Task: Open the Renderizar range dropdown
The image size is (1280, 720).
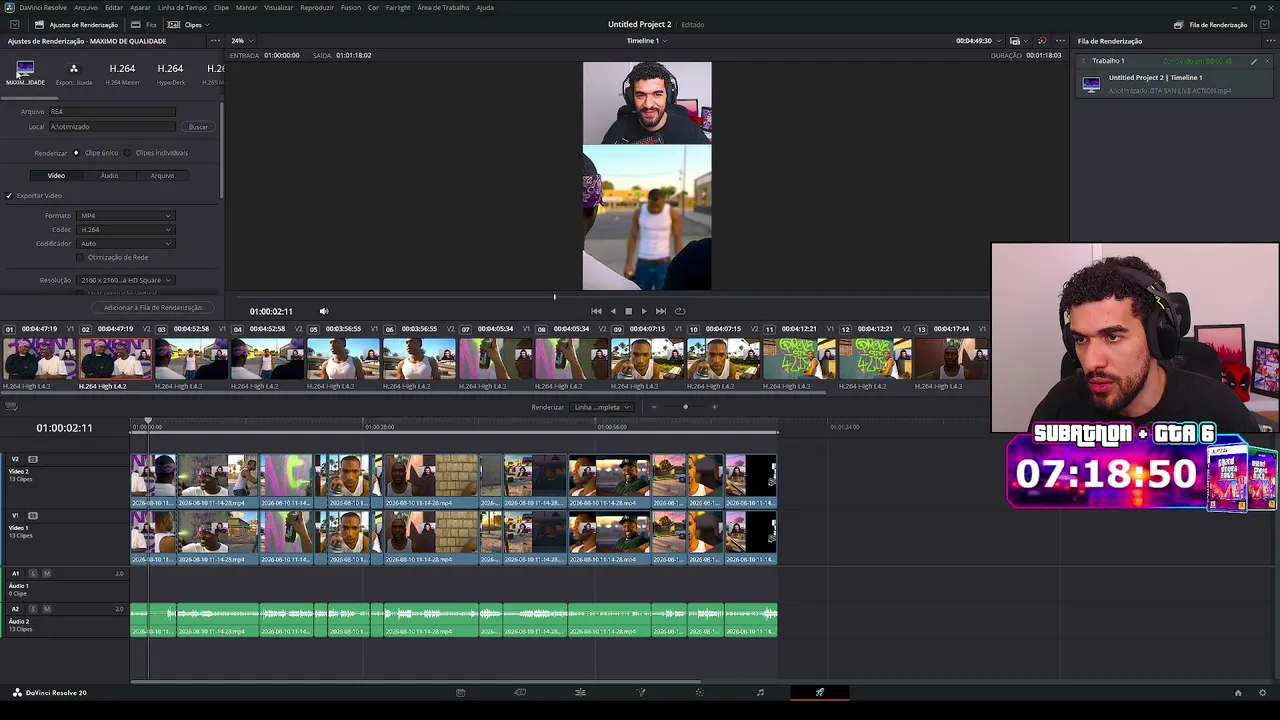Action: click(x=601, y=407)
